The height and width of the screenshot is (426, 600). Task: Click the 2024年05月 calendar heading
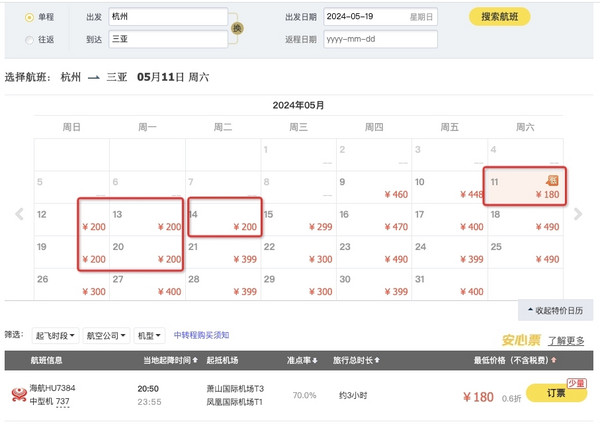click(298, 105)
